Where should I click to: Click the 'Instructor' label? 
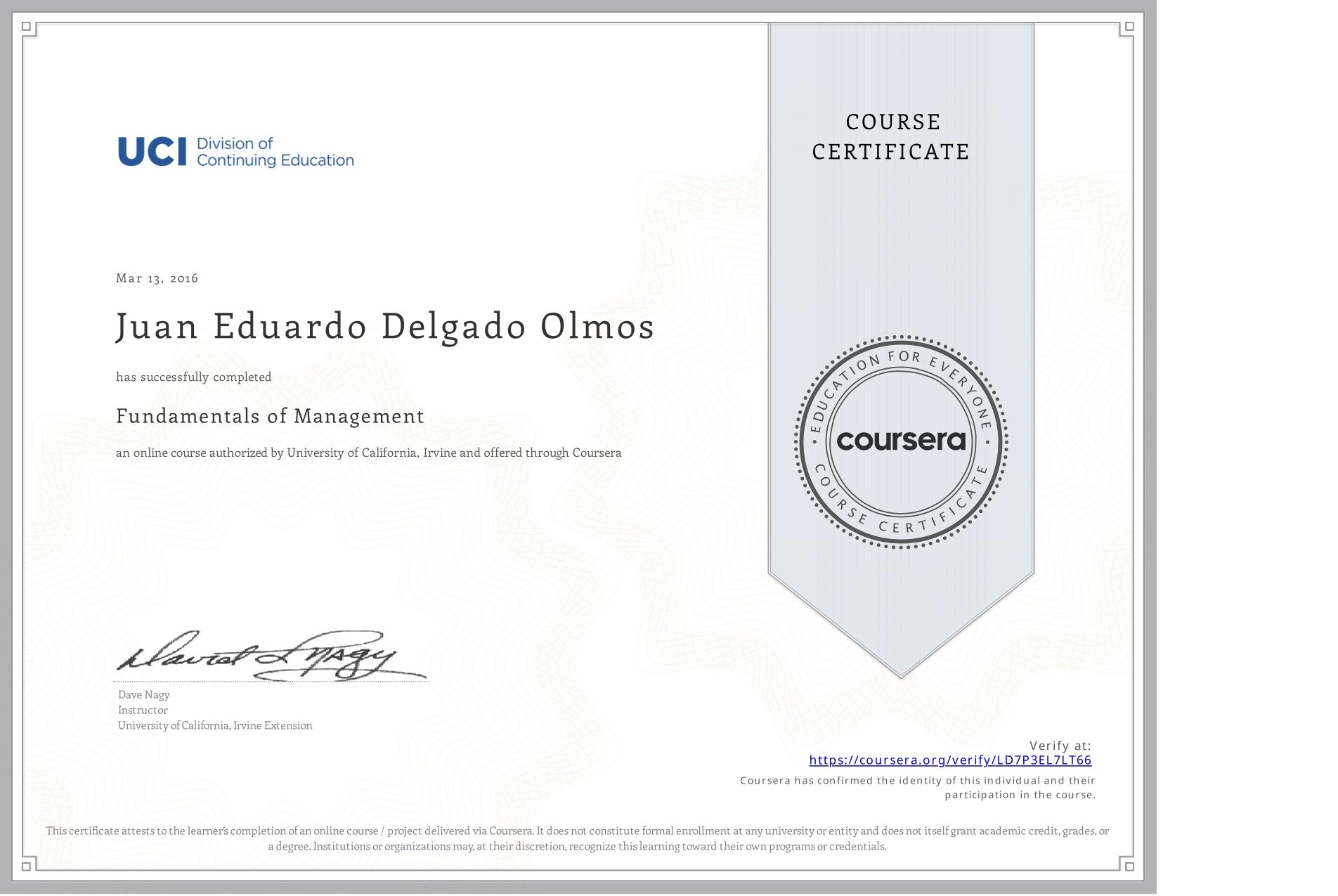coord(143,710)
